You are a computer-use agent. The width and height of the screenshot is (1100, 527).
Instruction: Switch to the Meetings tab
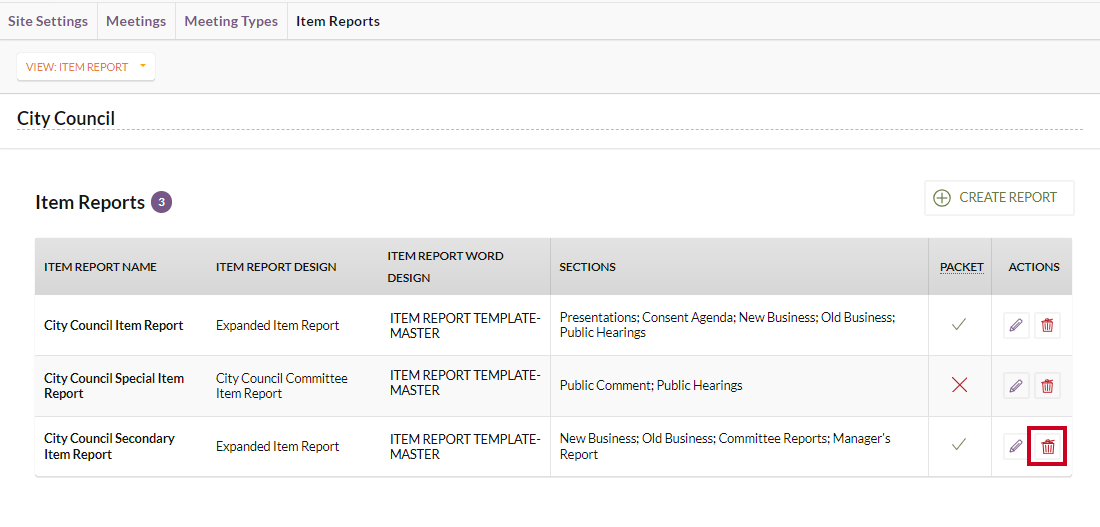click(x=136, y=21)
